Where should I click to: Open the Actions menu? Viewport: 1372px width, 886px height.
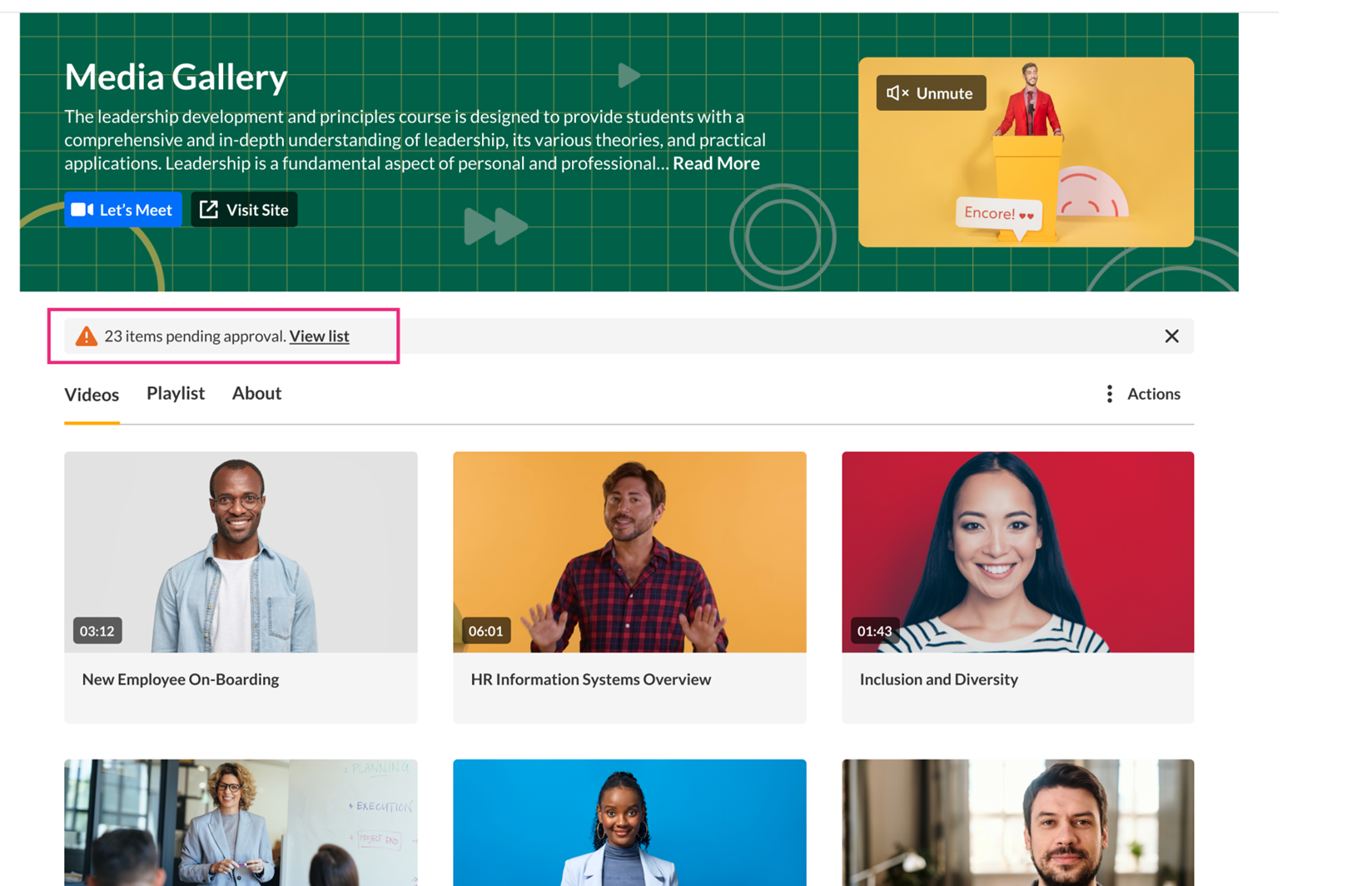[1142, 394]
